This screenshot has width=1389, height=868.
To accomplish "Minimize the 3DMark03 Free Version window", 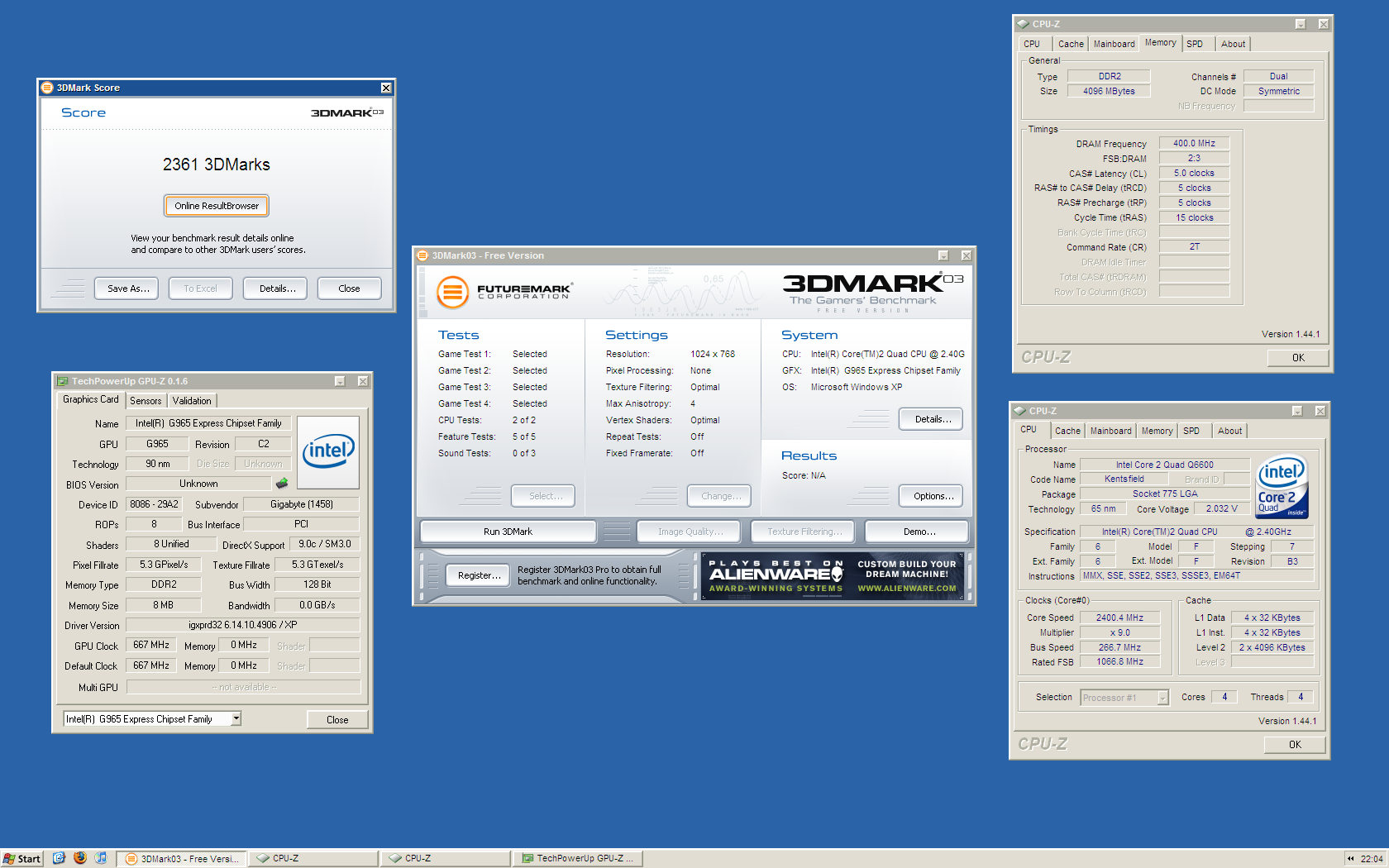I will coord(943,255).
